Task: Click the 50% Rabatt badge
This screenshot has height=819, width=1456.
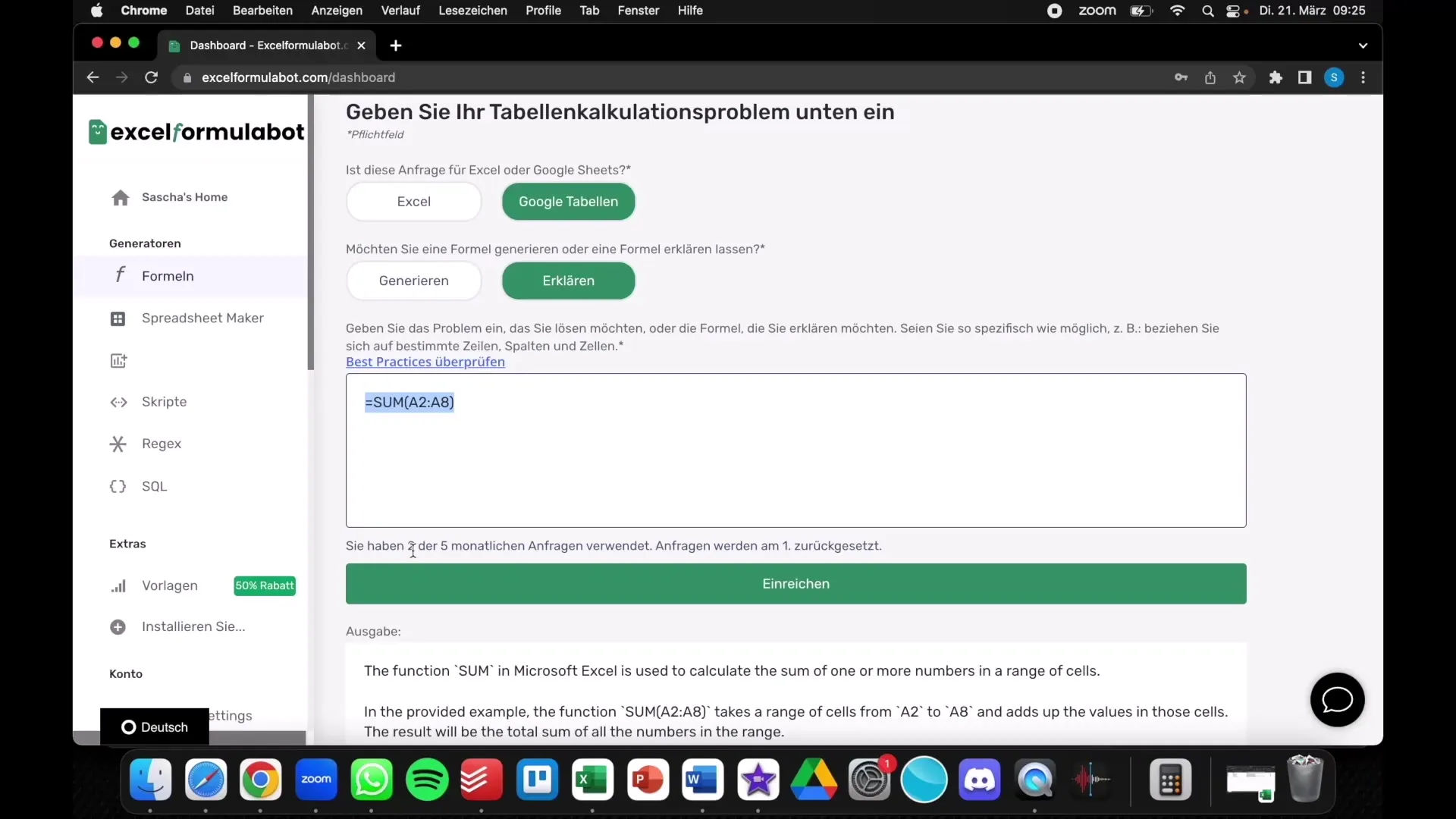Action: [x=265, y=585]
